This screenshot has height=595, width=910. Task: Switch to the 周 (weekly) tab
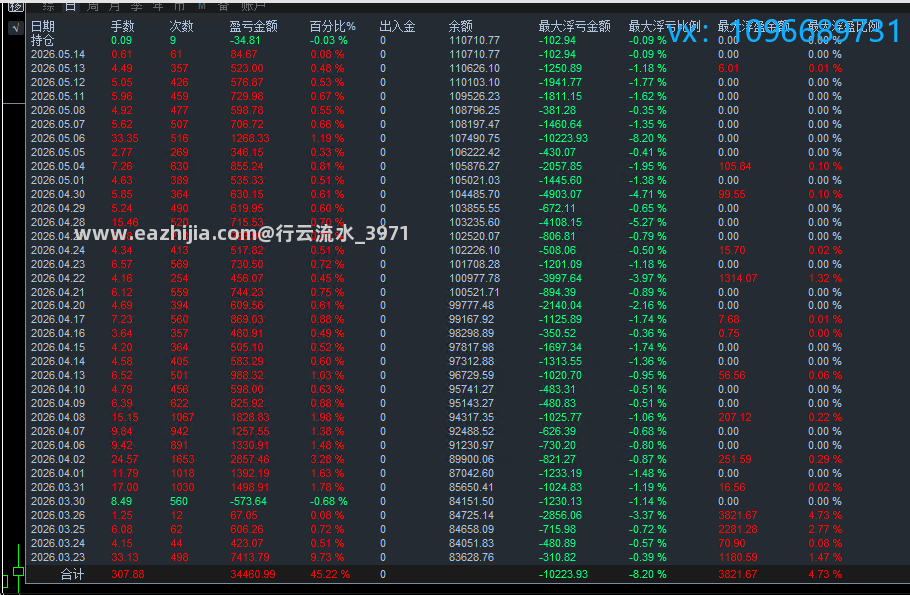point(92,6)
